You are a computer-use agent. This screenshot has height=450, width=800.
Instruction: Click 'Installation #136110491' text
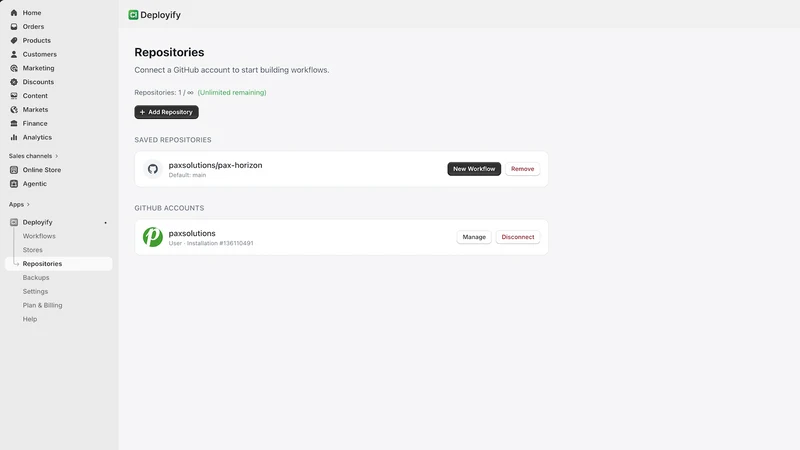(x=220, y=243)
